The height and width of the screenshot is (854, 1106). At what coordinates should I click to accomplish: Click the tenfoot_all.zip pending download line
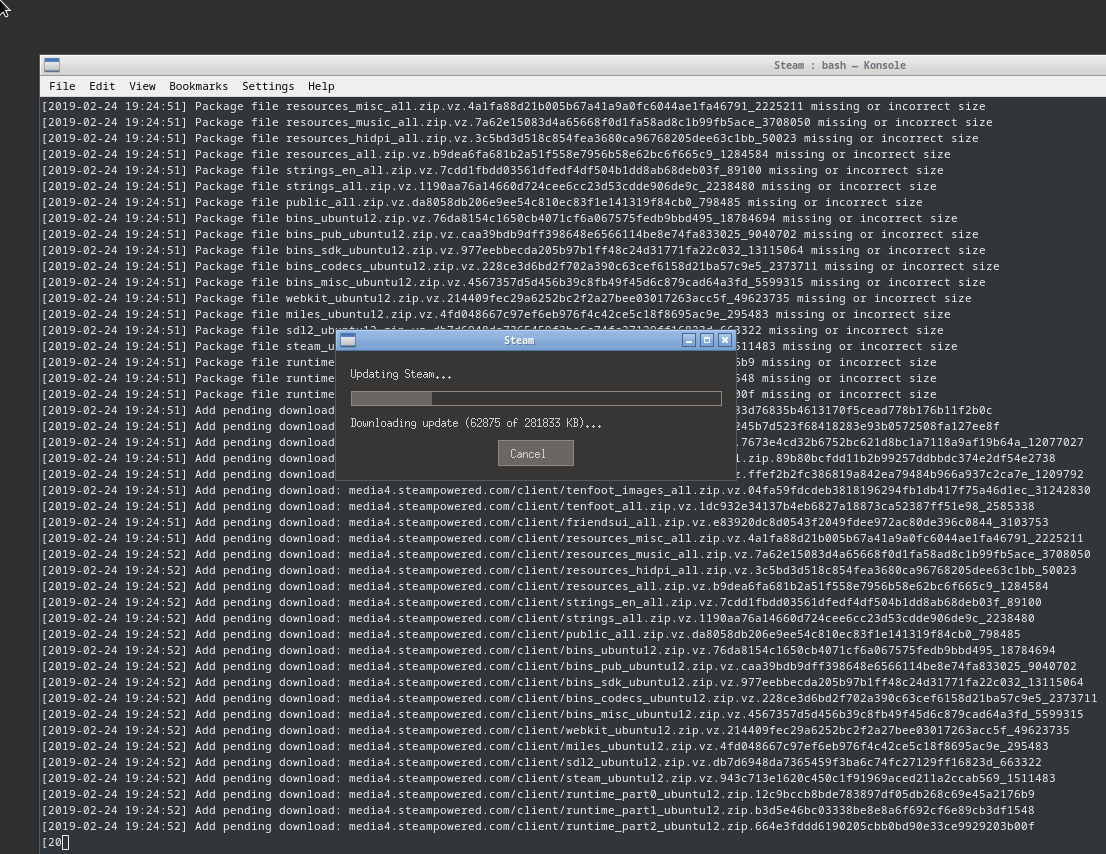coord(538,506)
